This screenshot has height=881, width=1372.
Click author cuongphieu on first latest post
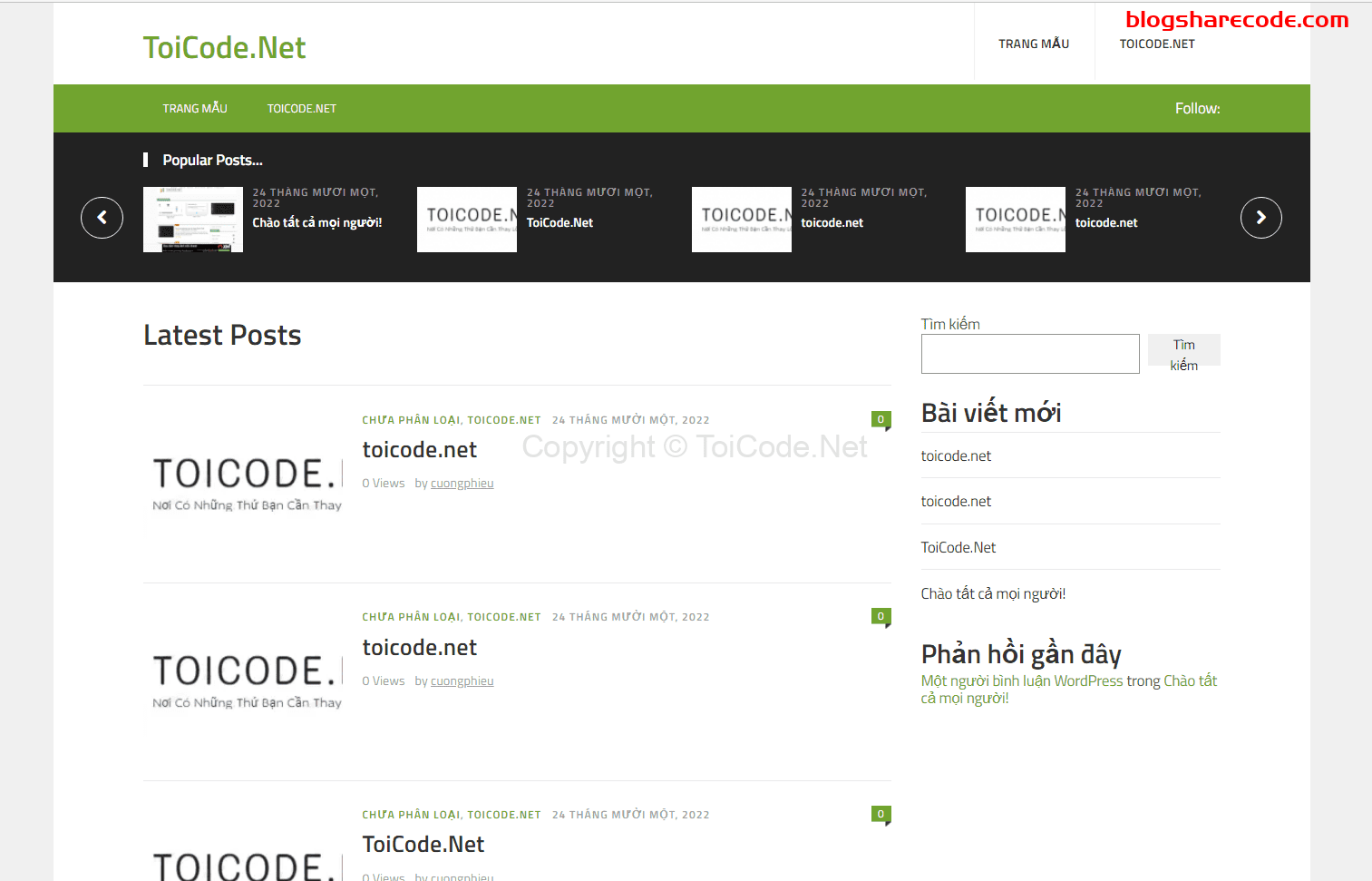[462, 484]
